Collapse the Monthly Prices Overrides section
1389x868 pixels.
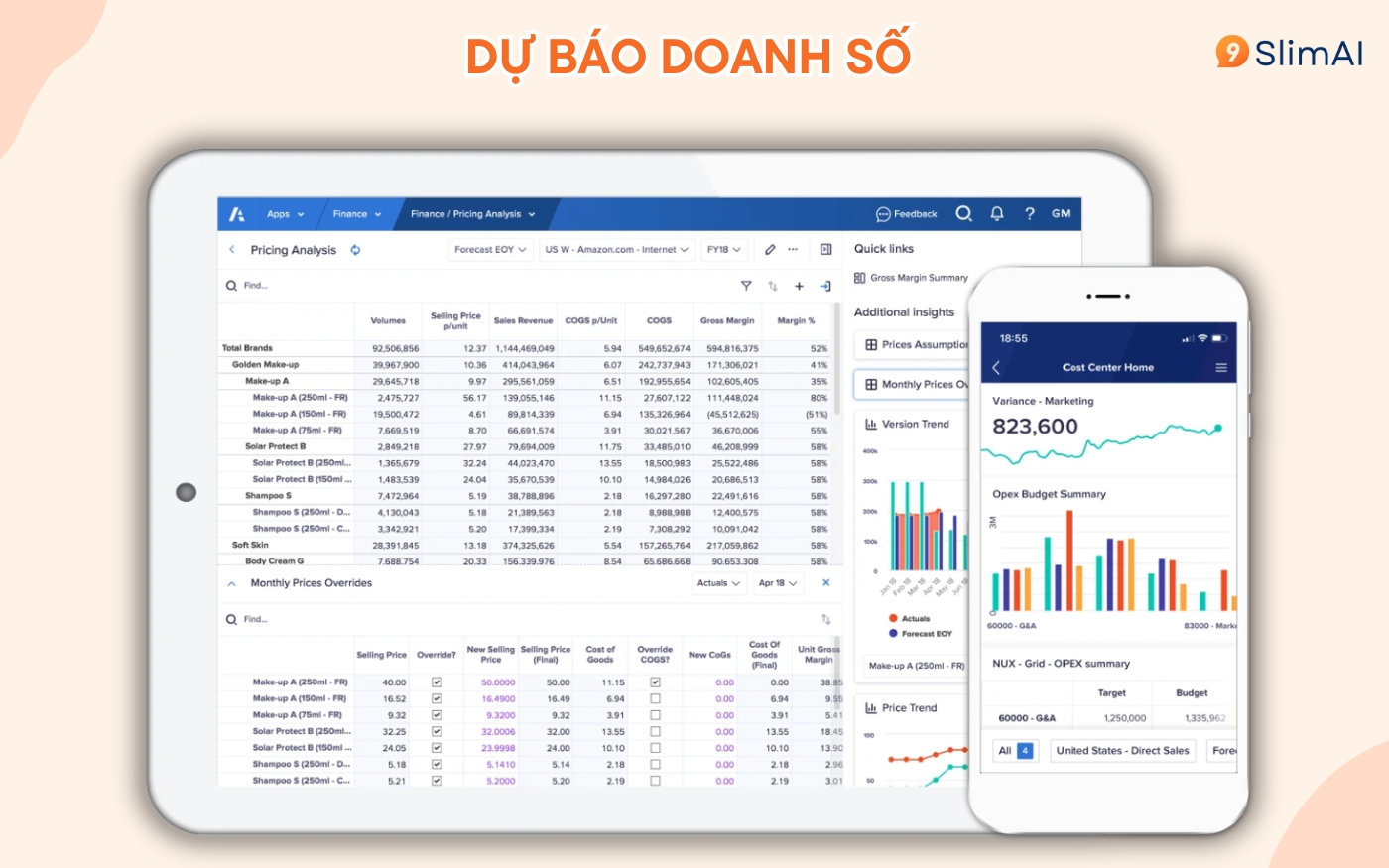(x=232, y=583)
